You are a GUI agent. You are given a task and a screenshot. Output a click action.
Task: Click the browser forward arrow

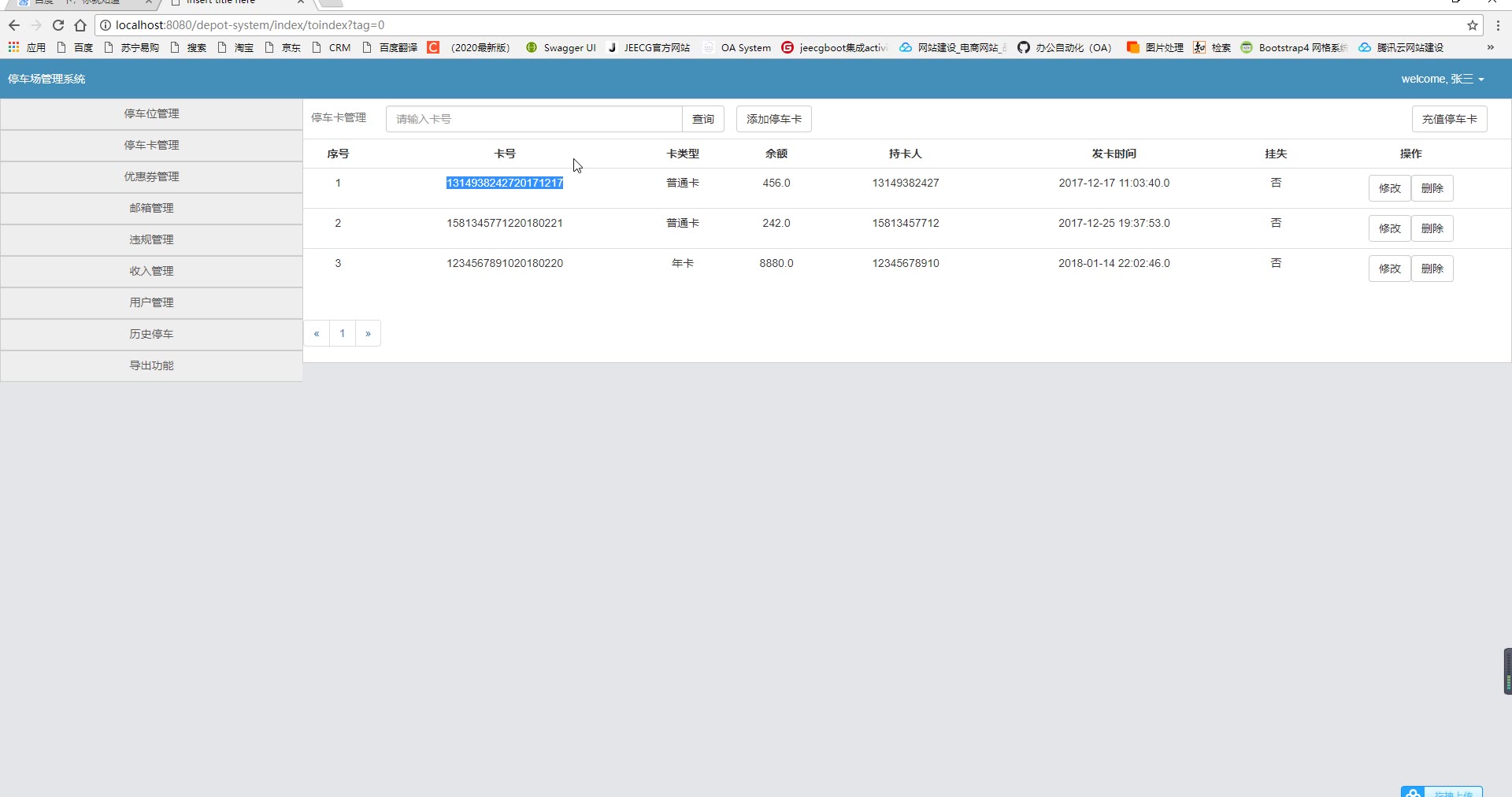point(36,25)
